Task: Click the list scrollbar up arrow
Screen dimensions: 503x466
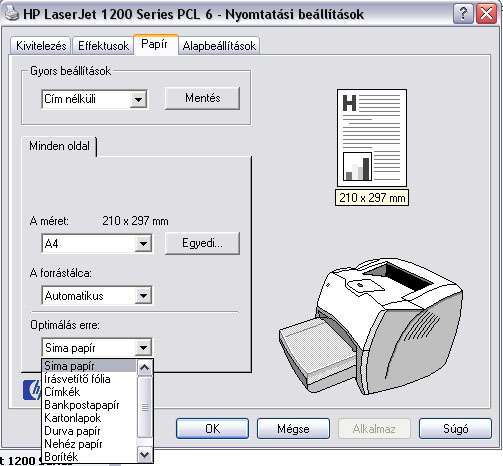Action: pyautogui.click(x=144, y=368)
